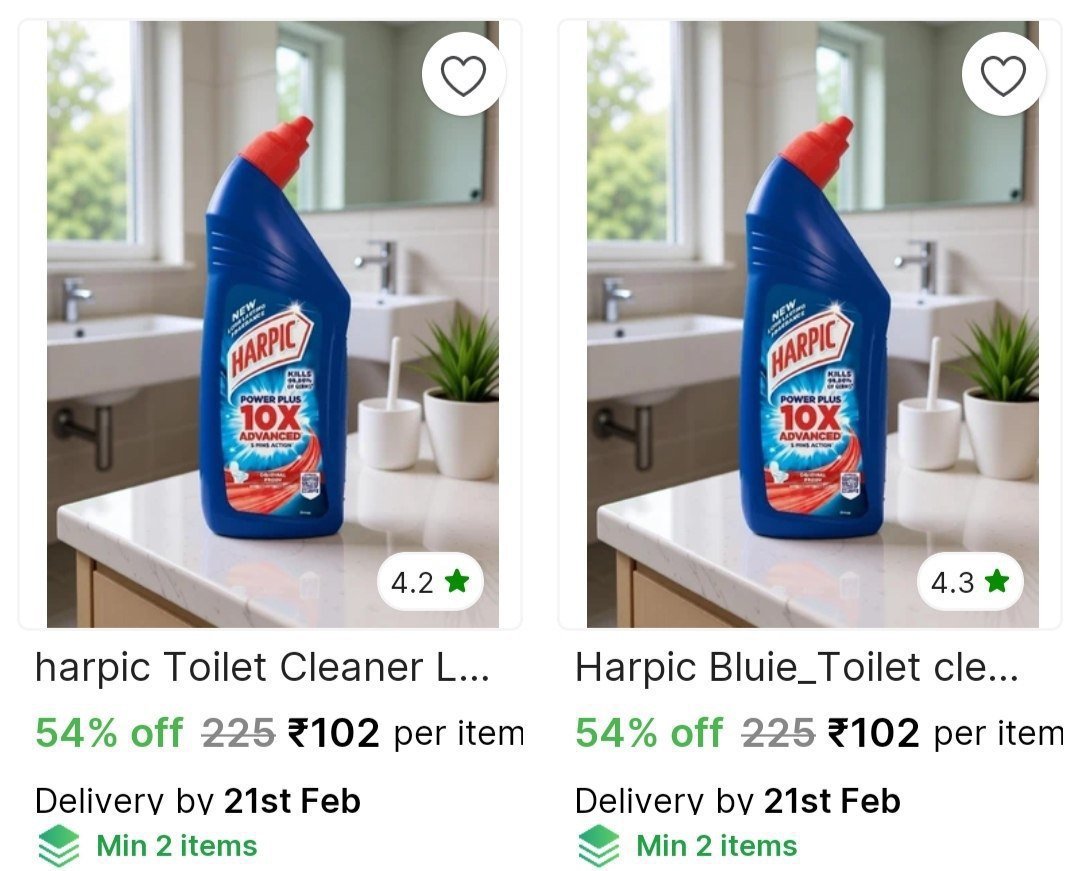Open the 4.3 star rating badge
1080x871 pixels.
tap(970, 582)
